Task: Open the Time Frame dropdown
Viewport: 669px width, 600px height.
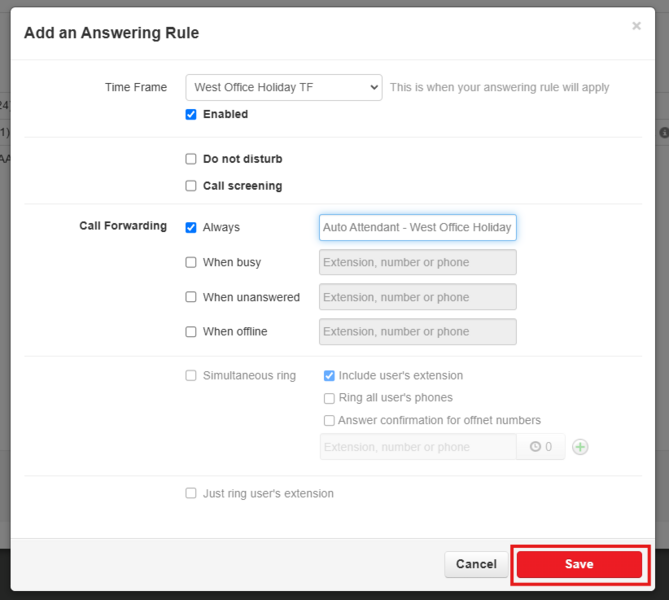Action: coord(284,88)
